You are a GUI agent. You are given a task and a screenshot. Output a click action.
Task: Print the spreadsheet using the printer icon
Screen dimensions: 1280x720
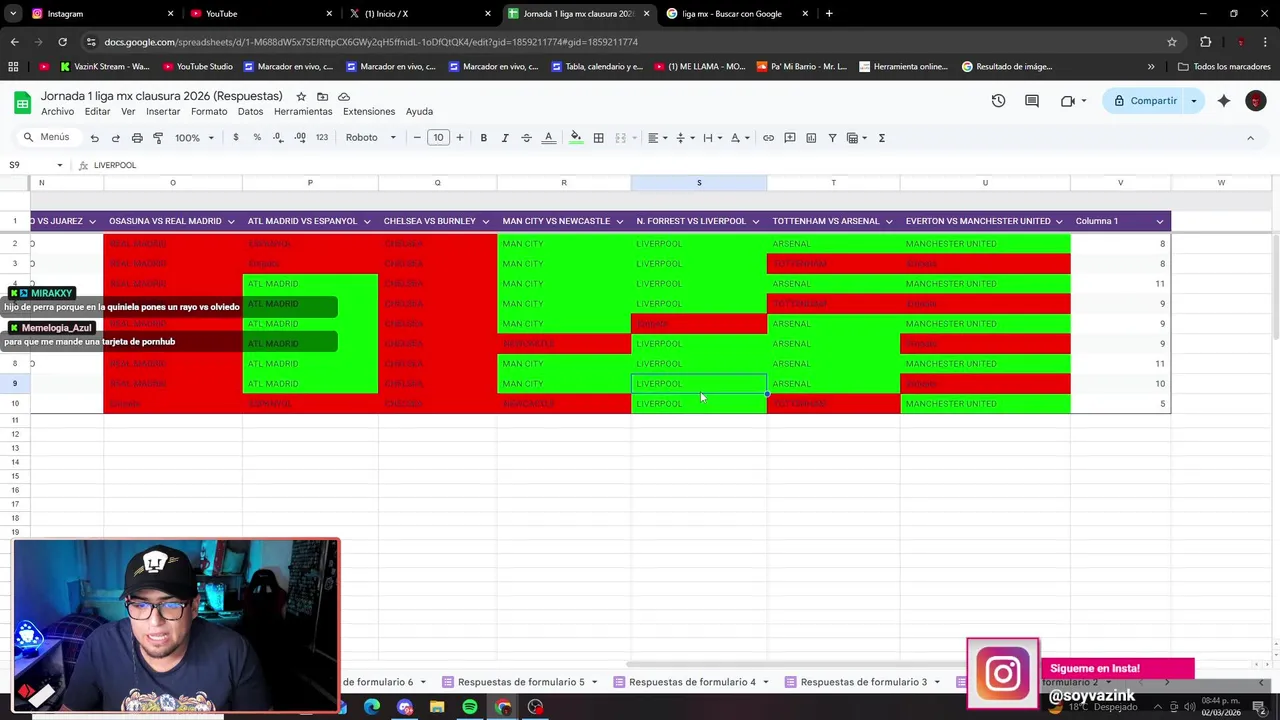click(137, 138)
